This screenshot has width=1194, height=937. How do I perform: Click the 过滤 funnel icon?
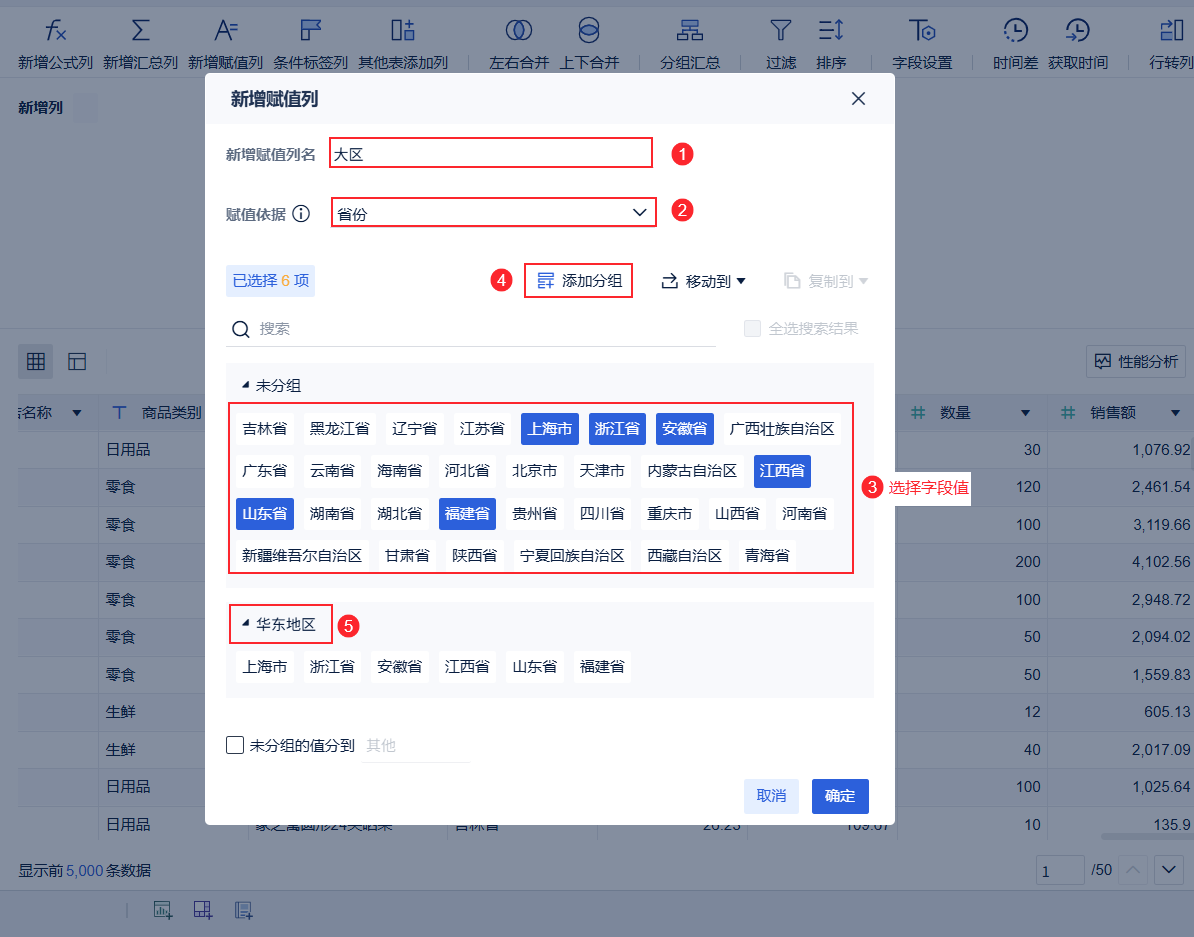781,31
